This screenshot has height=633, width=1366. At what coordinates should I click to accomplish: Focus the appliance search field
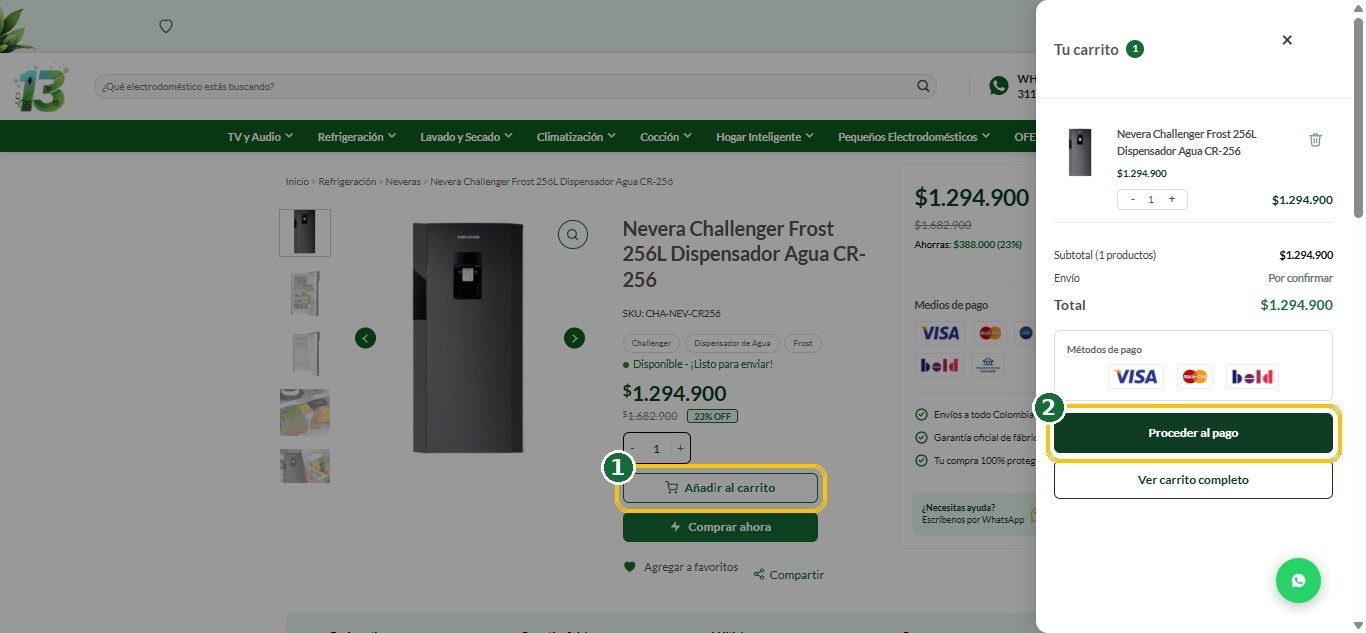click(515, 86)
